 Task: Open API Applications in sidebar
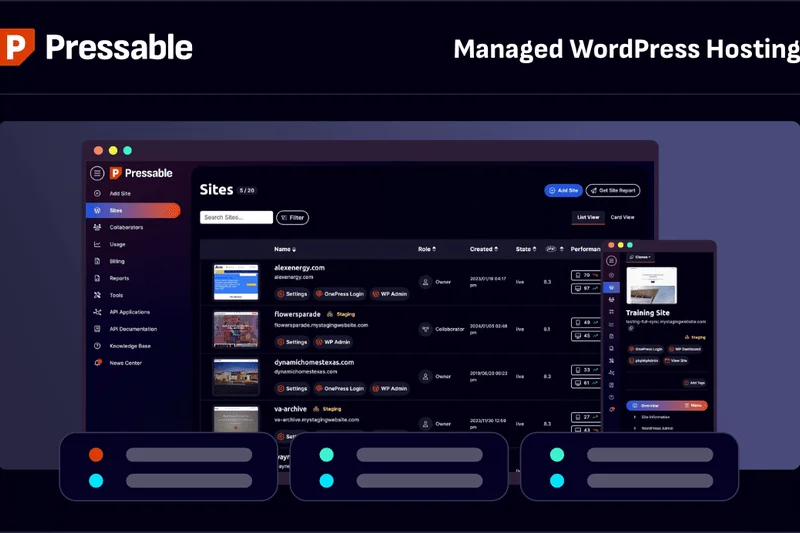(129, 312)
